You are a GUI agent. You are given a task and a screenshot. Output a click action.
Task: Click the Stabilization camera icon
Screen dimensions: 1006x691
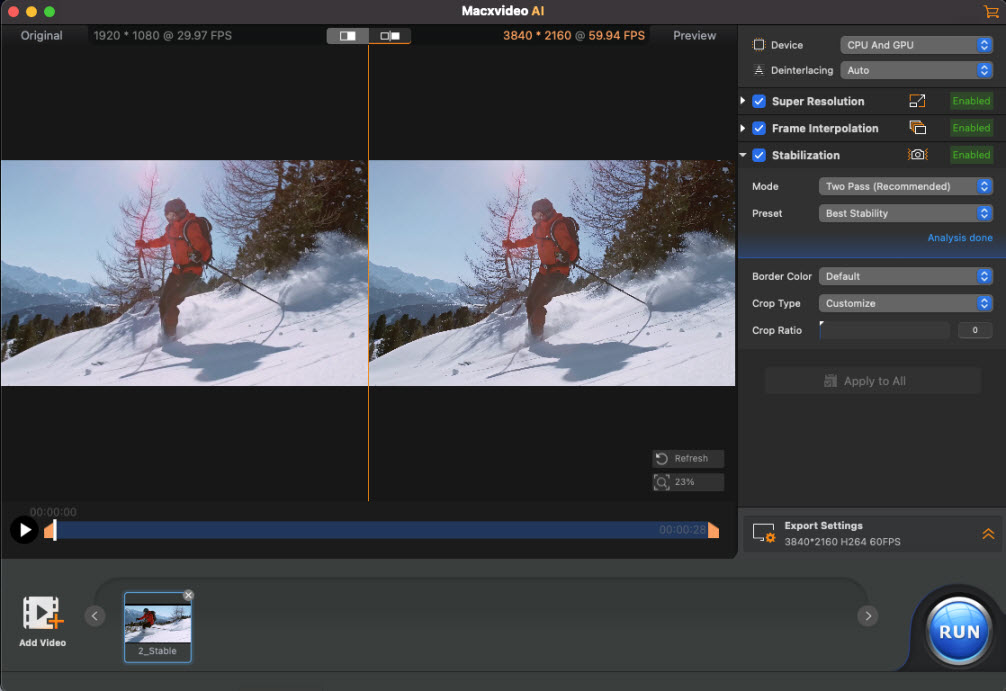point(917,155)
